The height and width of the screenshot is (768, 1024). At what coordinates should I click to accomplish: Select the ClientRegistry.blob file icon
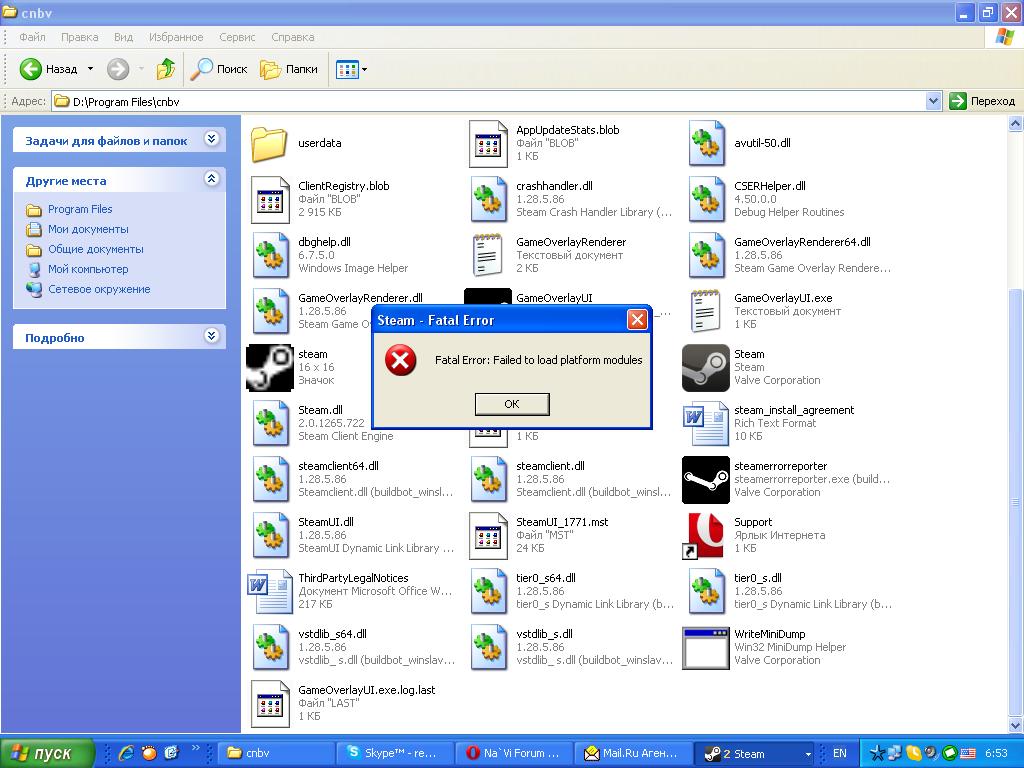[270, 200]
